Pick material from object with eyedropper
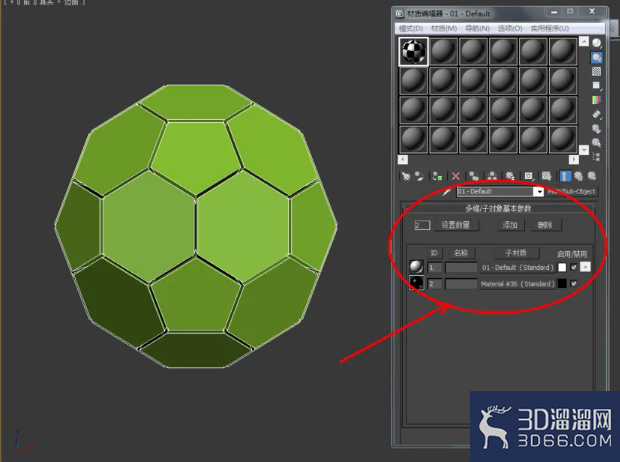This screenshot has width=620, height=462. 447,192
